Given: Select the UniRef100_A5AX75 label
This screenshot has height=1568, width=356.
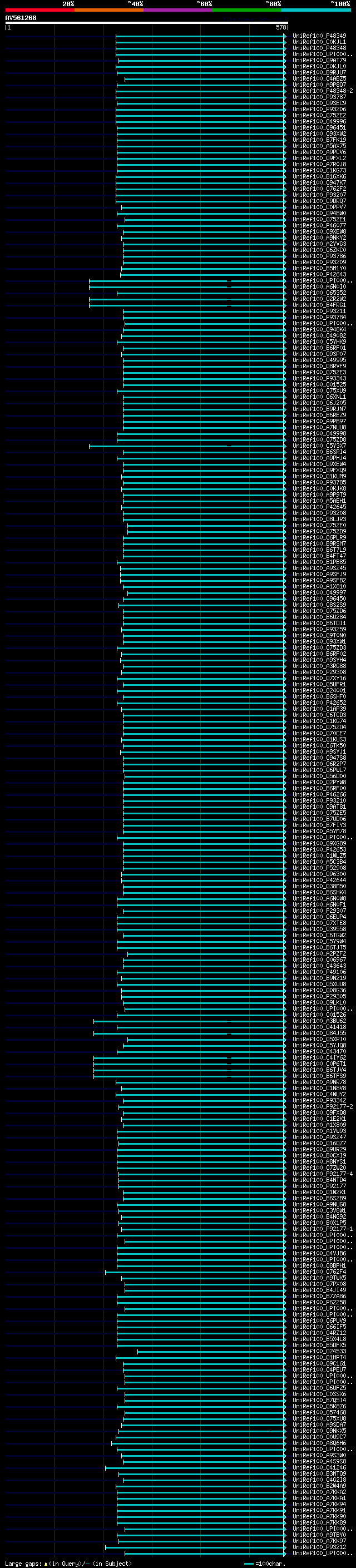Looking at the screenshot, I should pos(319,146).
